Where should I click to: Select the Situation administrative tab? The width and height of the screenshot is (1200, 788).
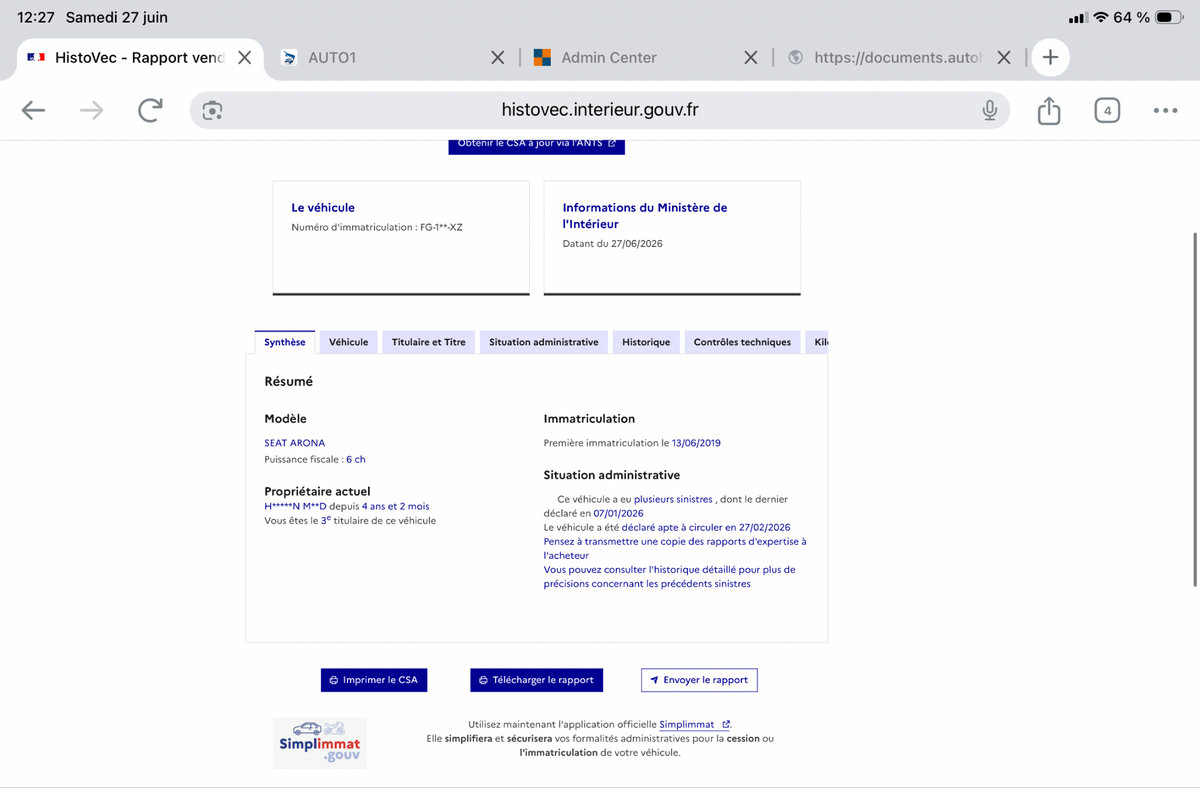coord(543,342)
